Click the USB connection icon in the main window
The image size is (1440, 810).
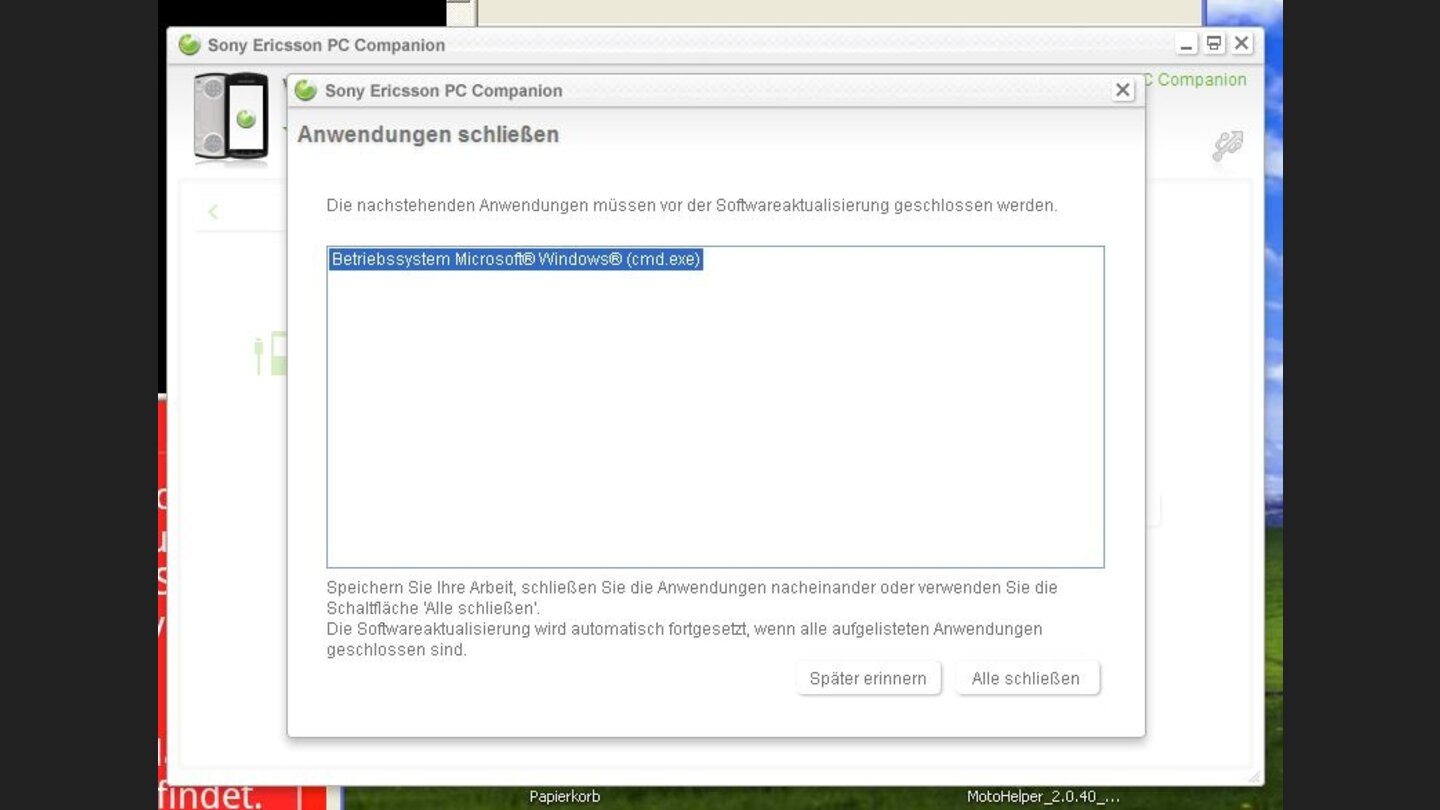[x=1227, y=146]
